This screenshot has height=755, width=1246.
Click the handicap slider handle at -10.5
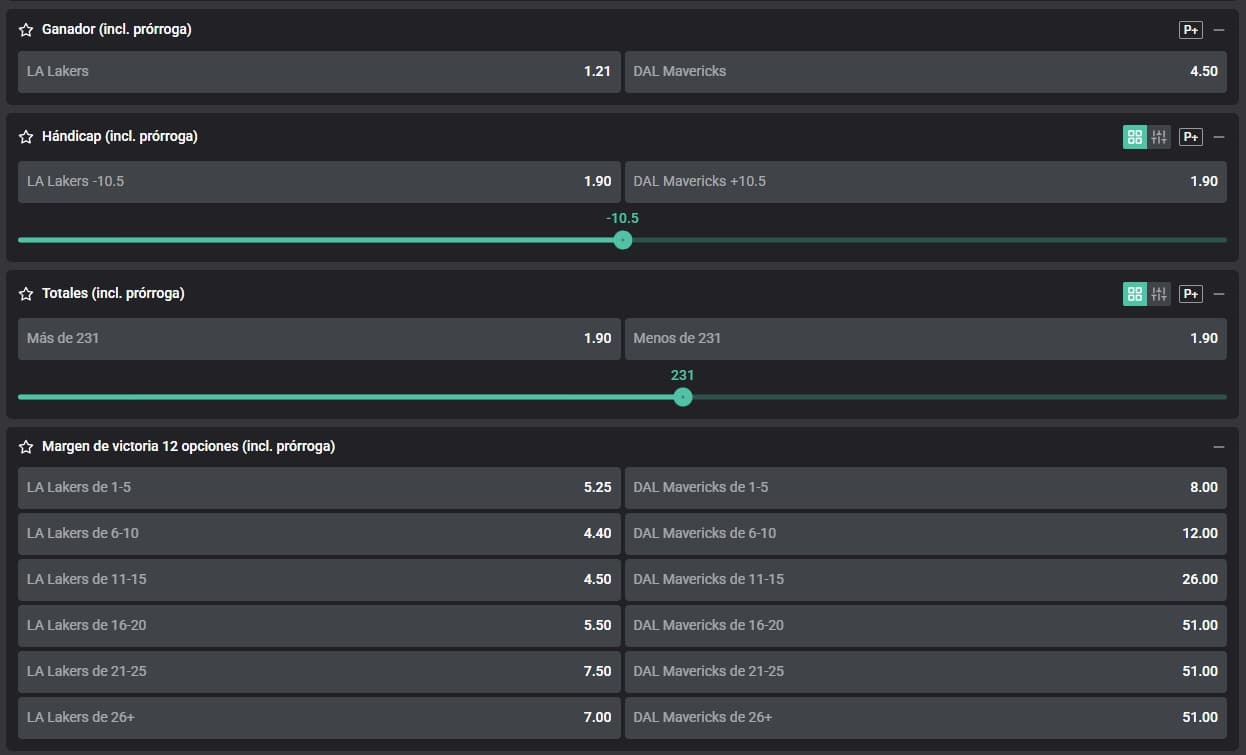point(623,240)
